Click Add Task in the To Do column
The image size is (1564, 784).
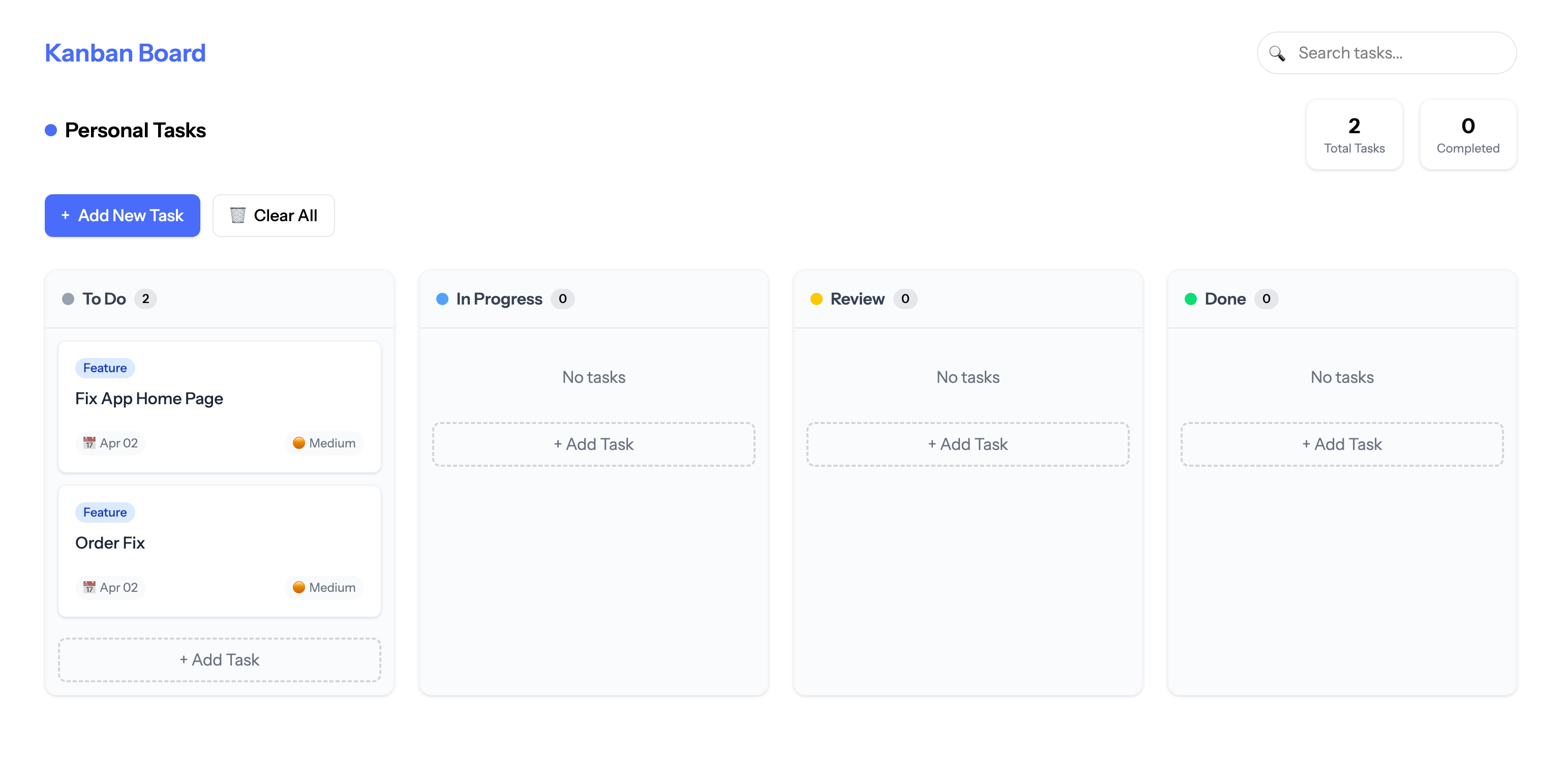pyautogui.click(x=219, y=659)
